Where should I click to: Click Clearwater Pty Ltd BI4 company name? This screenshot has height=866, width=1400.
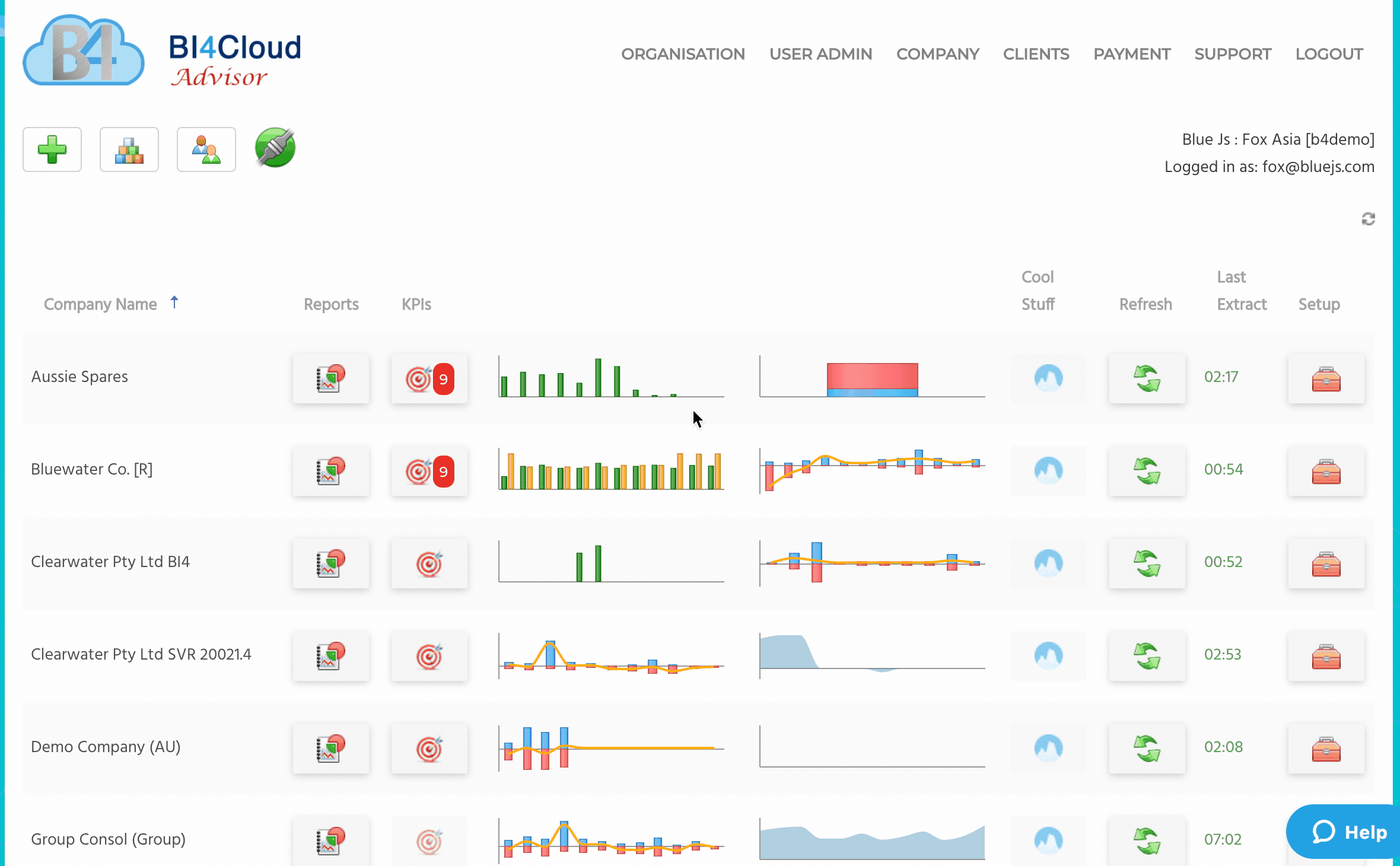pos(110,562)
